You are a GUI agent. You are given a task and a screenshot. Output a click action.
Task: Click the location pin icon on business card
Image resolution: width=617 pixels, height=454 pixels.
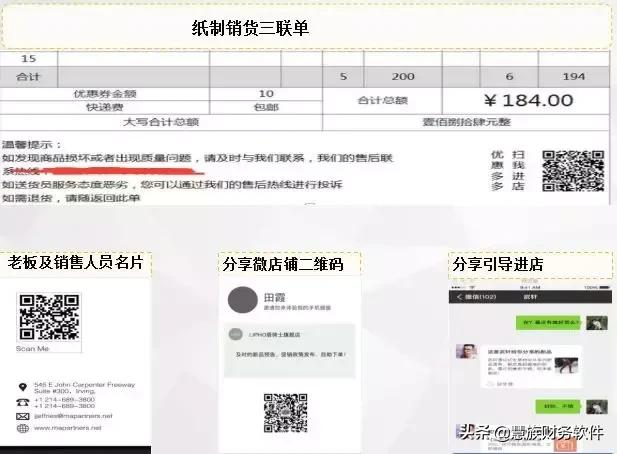(x=23, y=388)
